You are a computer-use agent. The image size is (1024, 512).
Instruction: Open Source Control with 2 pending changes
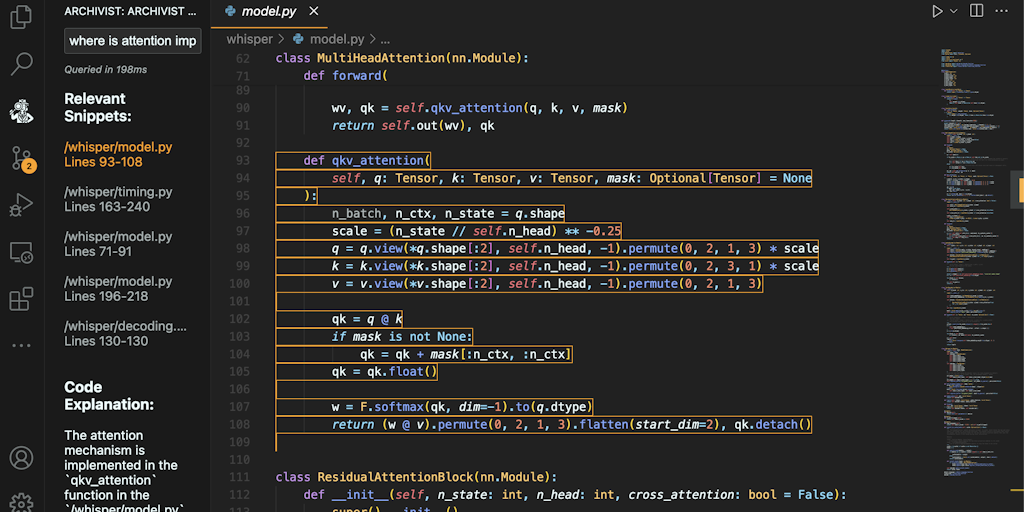pyautogui.click(x=21, y=158)
